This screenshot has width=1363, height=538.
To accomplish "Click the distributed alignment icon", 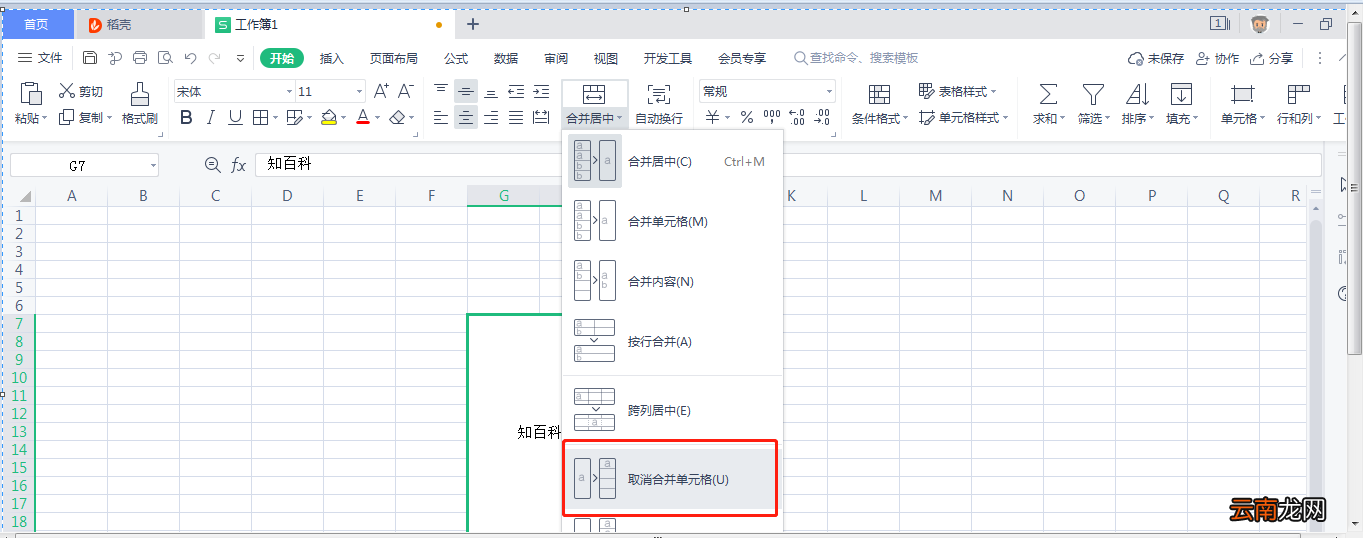I will [541, 118].
